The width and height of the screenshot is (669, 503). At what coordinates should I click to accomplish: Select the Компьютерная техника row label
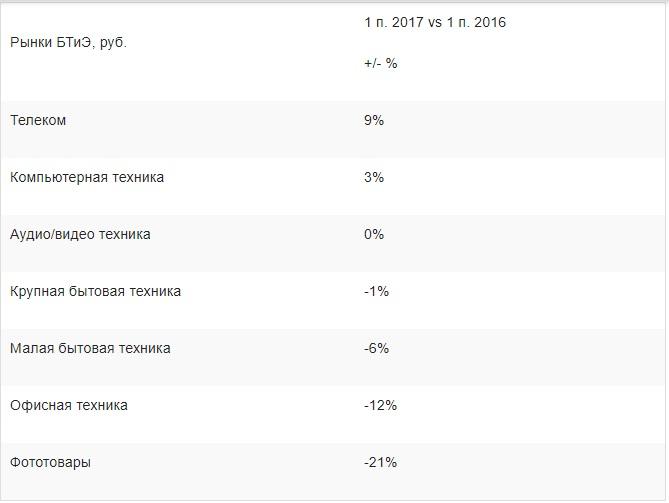point(87,178)
